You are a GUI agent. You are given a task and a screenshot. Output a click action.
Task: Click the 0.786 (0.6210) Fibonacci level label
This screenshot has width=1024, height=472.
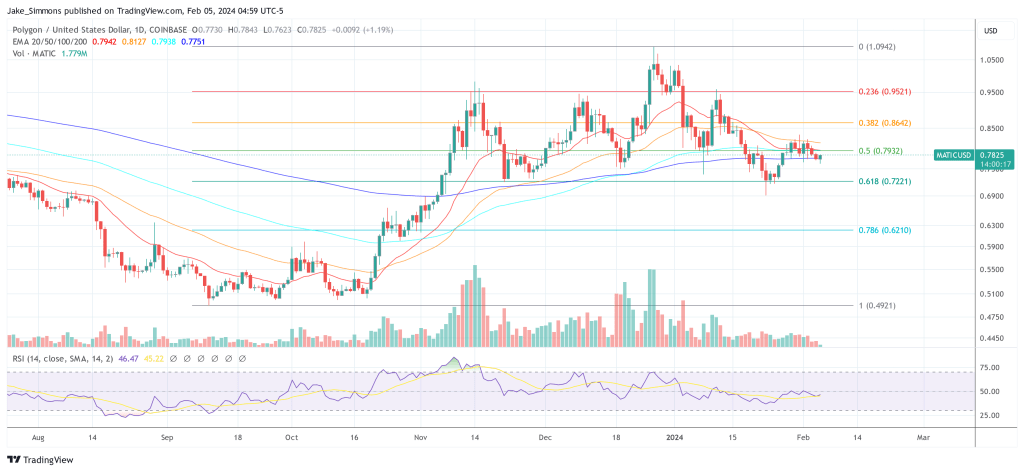(885, 230)
